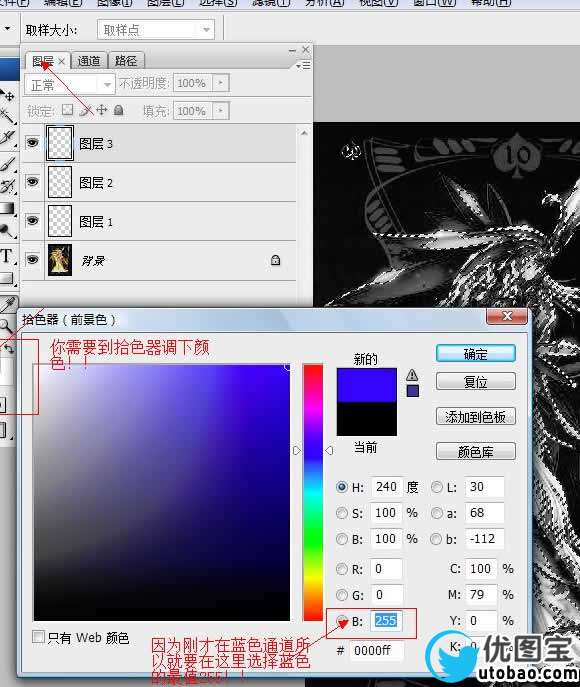Hide 图层 3 using its eye icon
This screenshot has height=687, width=580.
click(32, 143)
